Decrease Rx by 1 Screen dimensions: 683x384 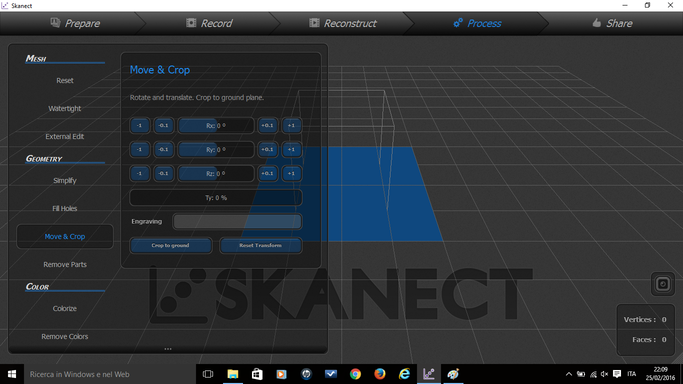tap(139, 125)
